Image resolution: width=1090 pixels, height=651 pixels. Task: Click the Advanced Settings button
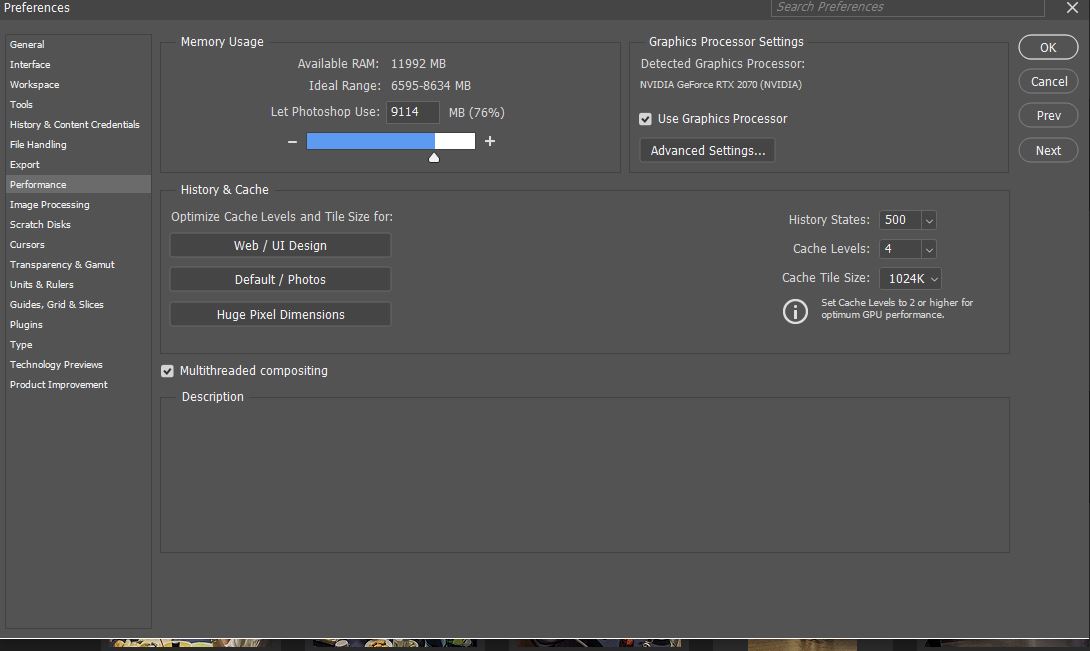(x=707, y=150)
